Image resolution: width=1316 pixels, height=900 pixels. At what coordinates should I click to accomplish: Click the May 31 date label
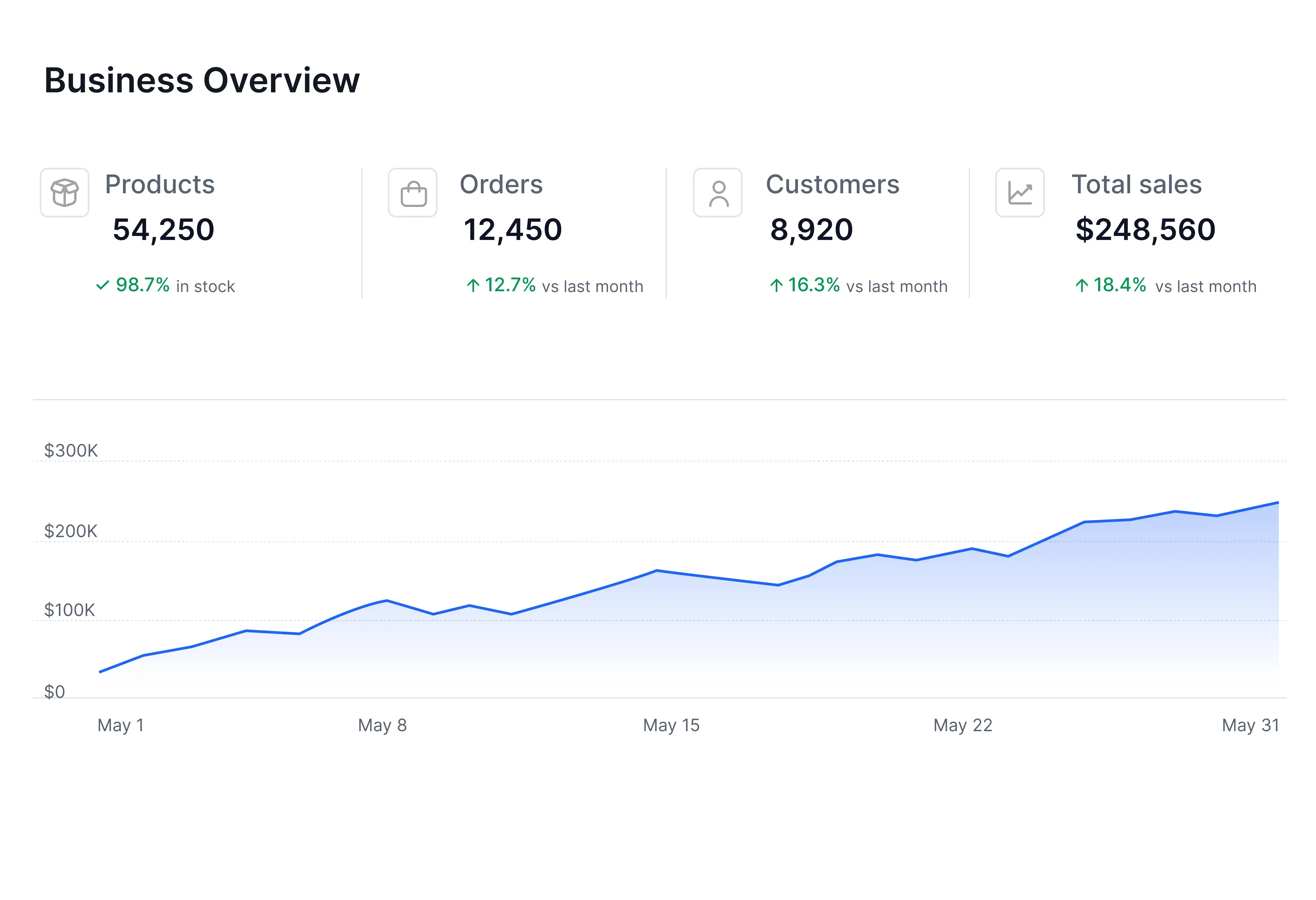click(1250, 726)
